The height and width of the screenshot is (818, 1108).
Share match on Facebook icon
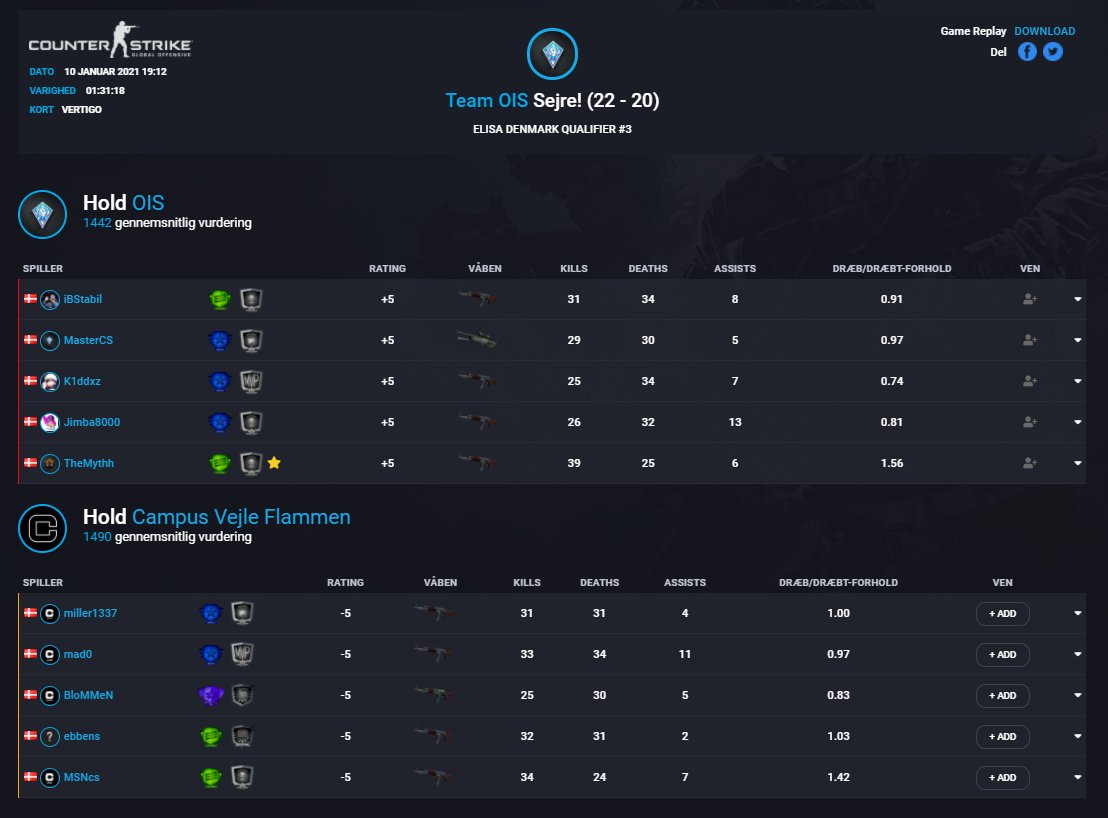[x=1027, y=52]
